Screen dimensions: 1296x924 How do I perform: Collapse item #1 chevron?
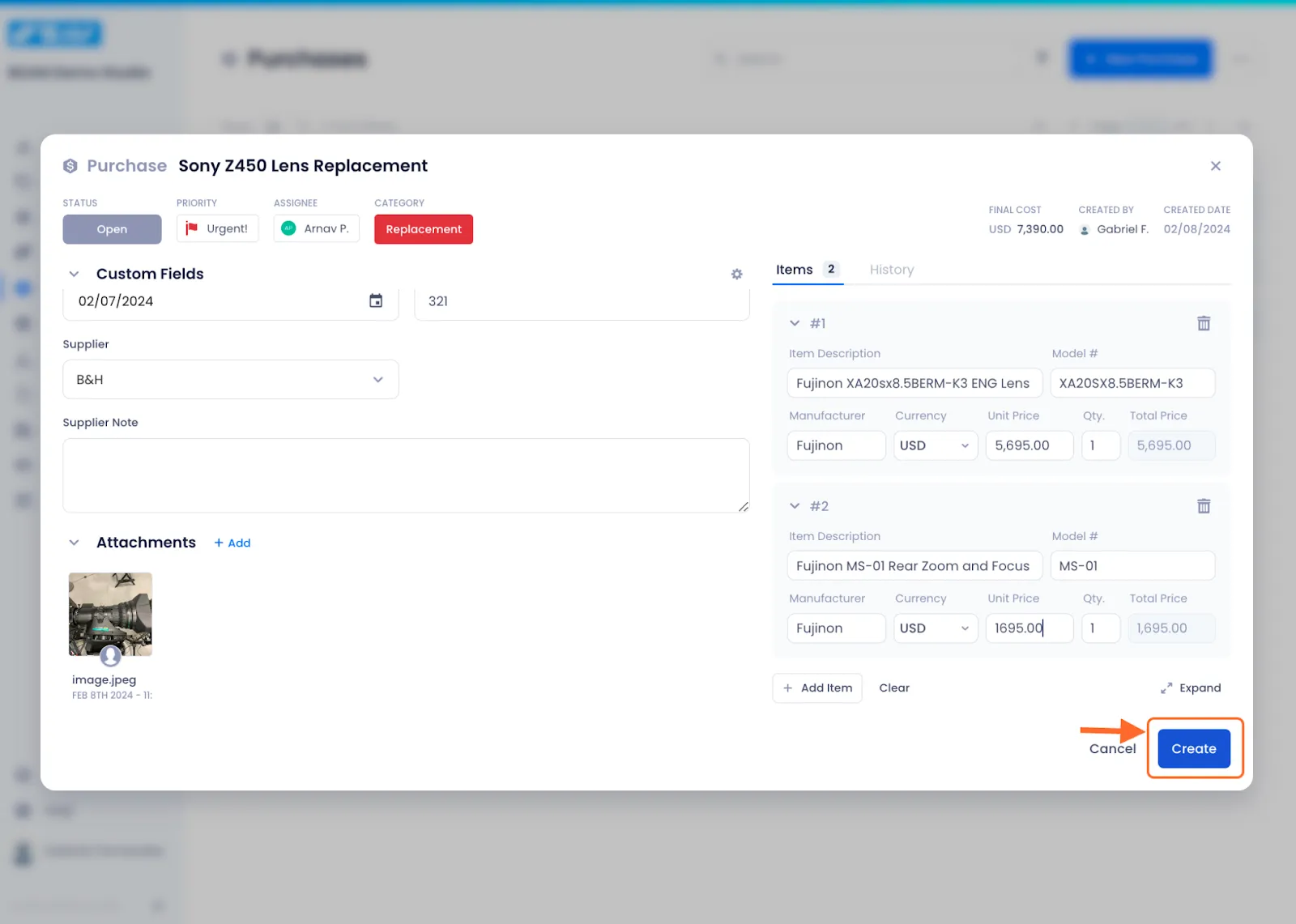coord(795,323)
